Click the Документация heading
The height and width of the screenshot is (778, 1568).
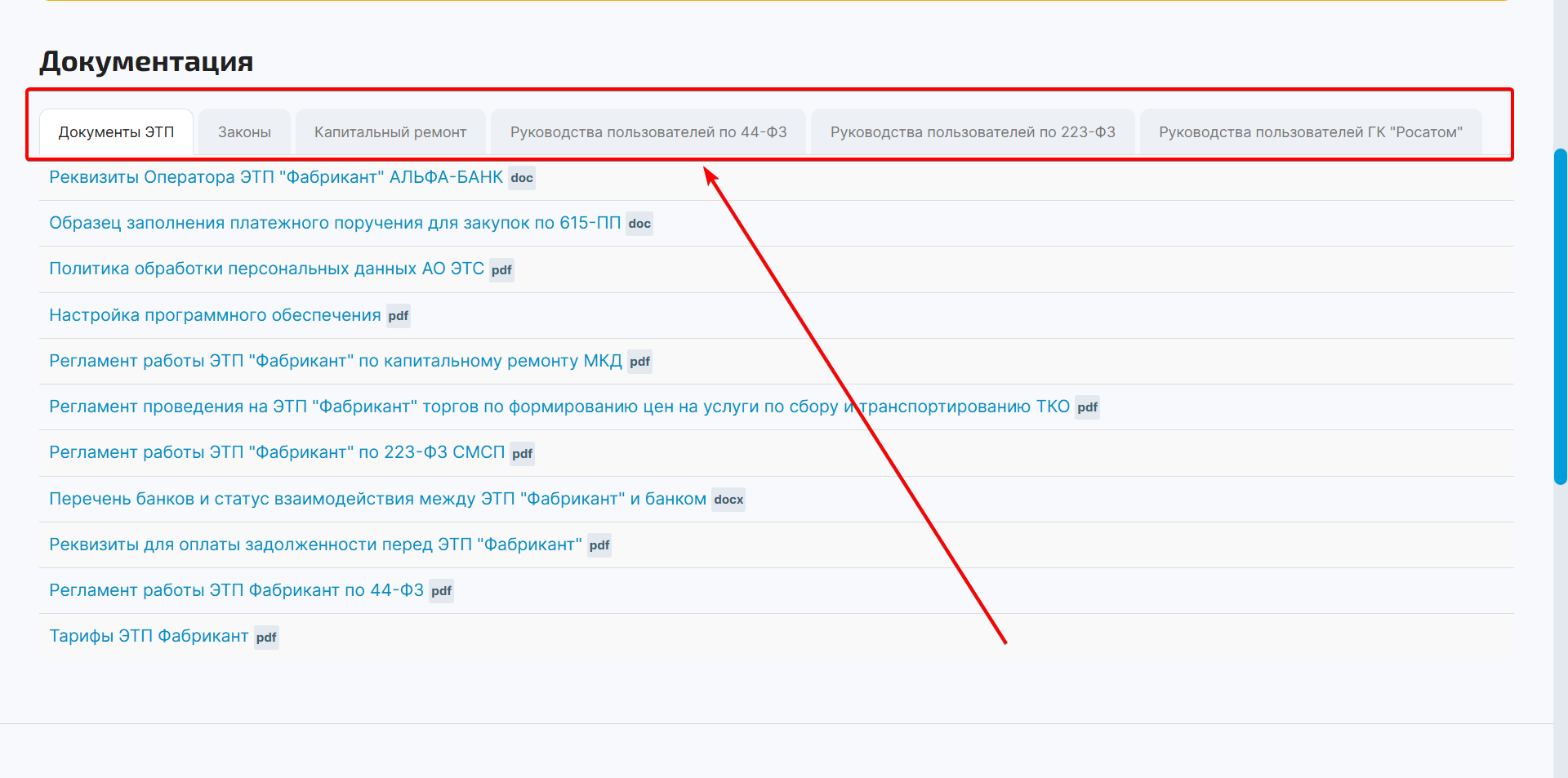click(x=146, y=61)
